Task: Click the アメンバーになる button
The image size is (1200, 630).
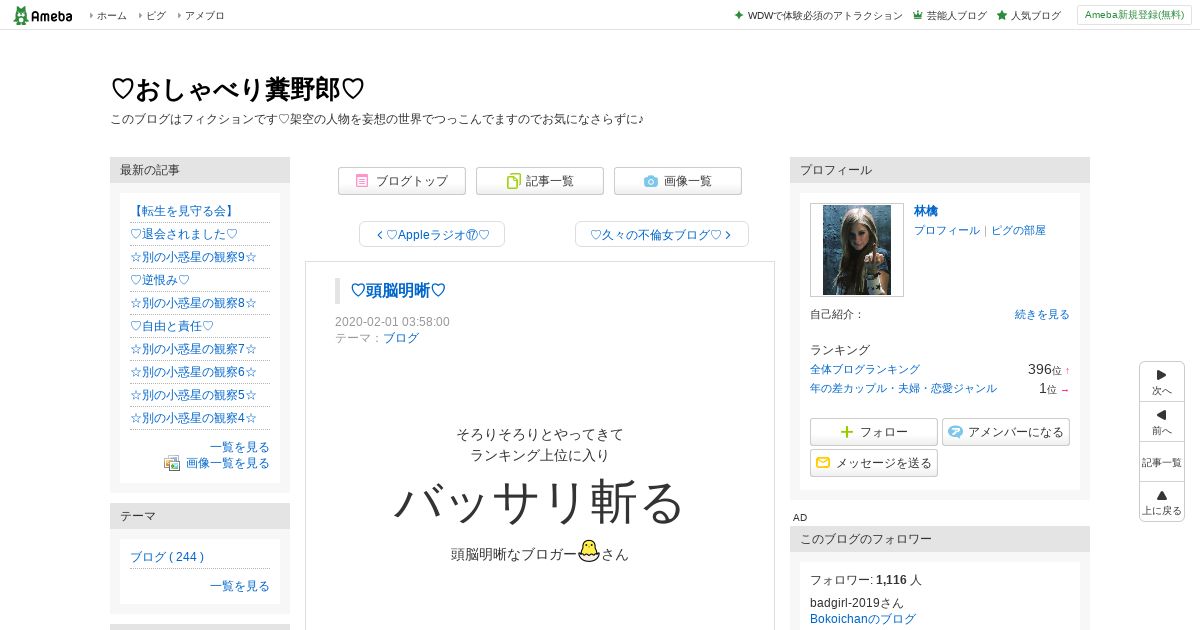Action: [x=1006, y=432]
